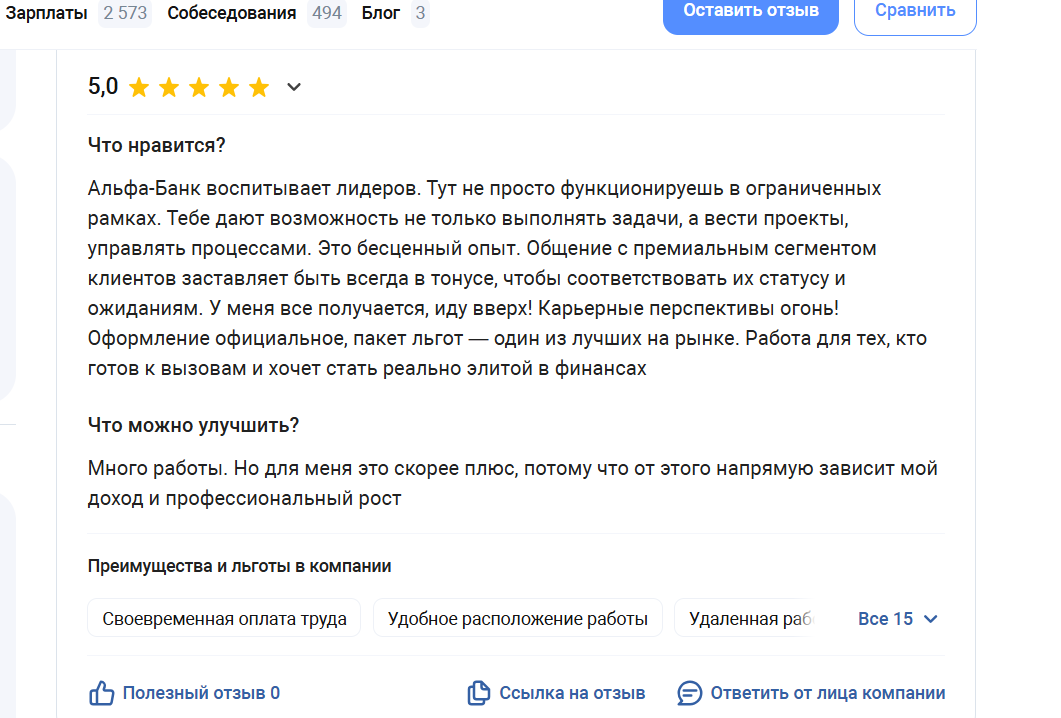Screen dimensions: 1061x718
Task: Click the chevron next to Все 15
Action: pos(931,619)
